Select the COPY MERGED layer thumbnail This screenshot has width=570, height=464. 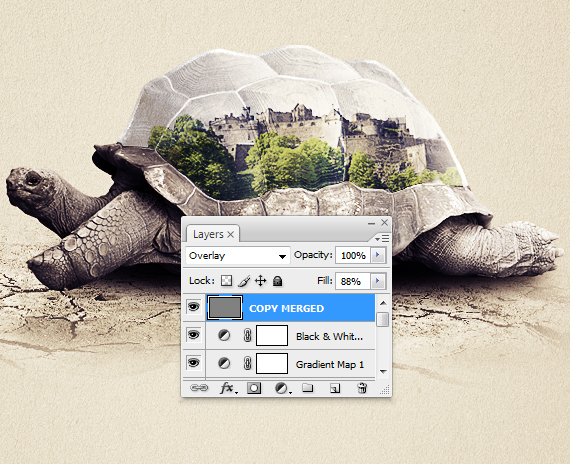tap(225, 308)
